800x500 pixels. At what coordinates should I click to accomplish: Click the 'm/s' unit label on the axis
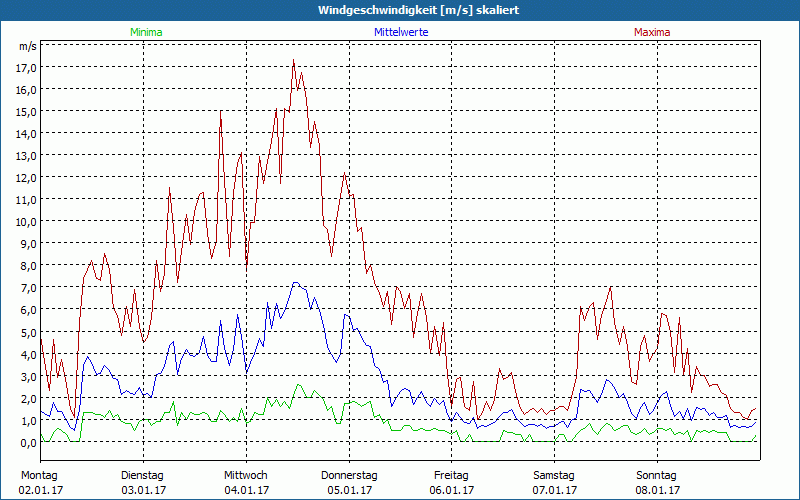click(28, 46)
